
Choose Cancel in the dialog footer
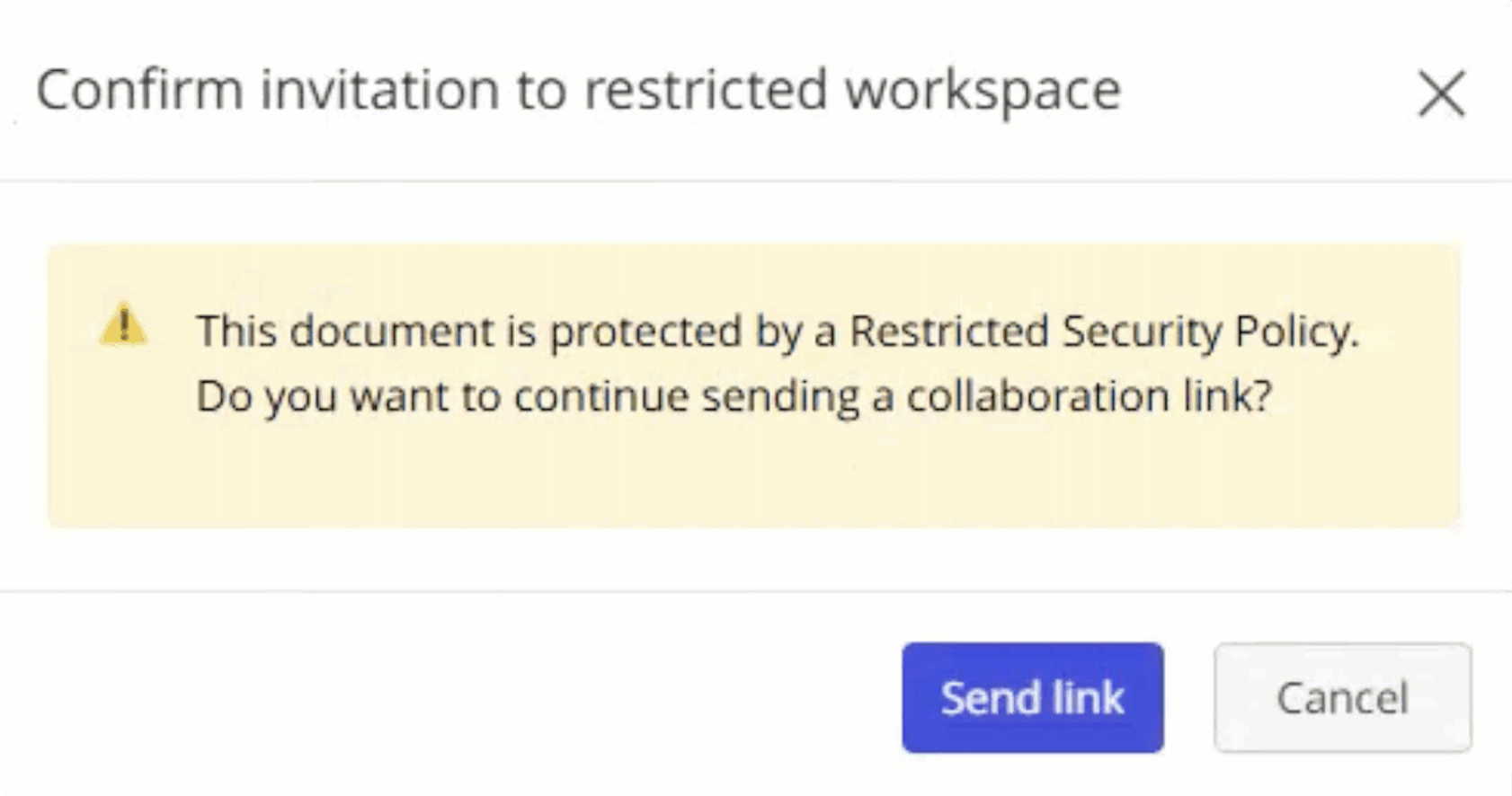(x=1341, y=697)
